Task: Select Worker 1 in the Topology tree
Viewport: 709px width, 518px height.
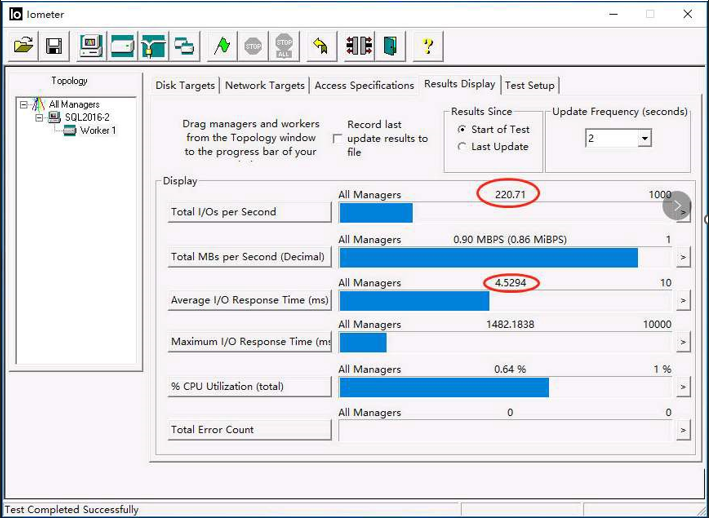Action: tap(97, 131)
